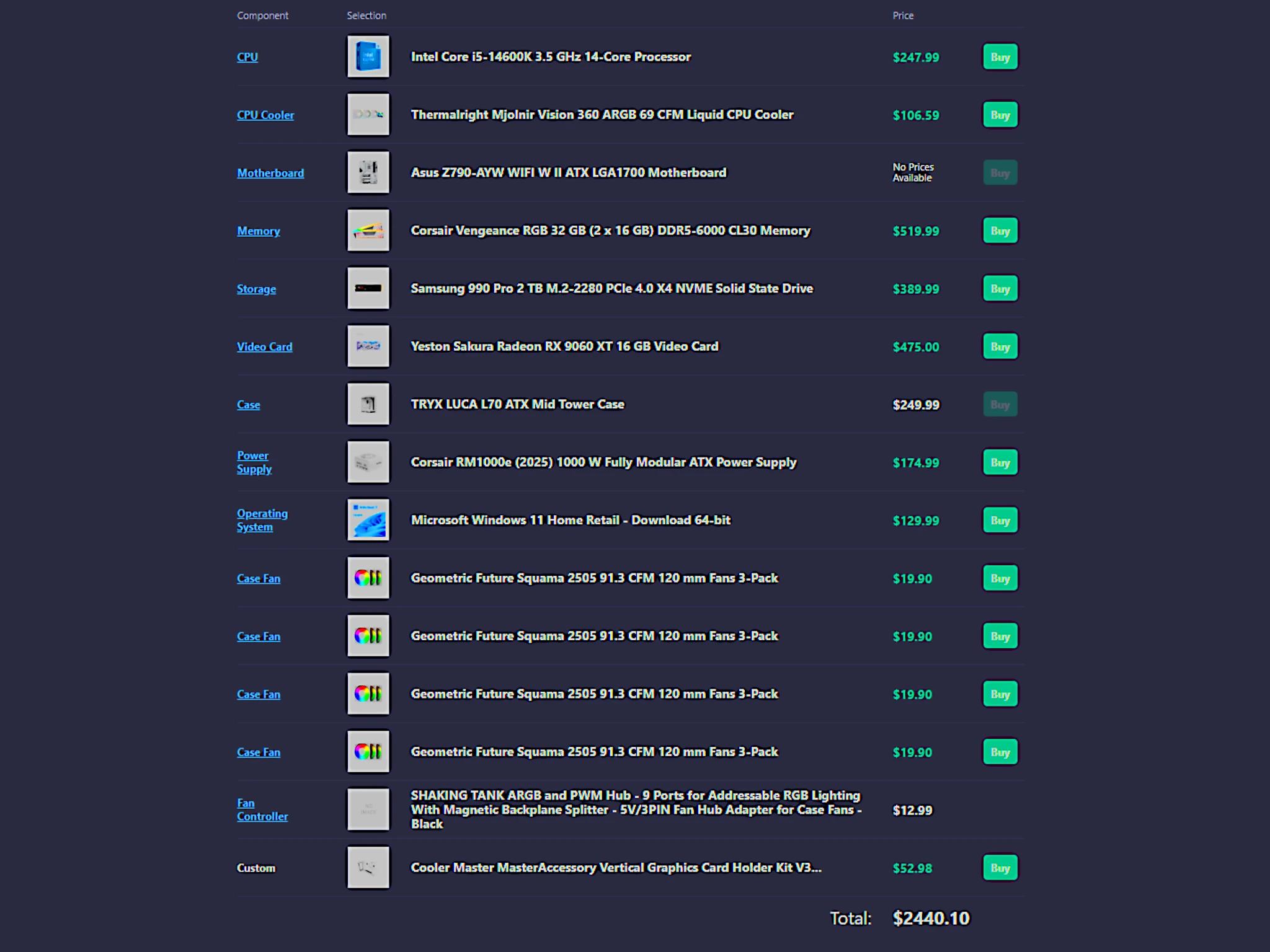The height and width of the screenshot is (952, 1270).
Task: Click the Thermalright Mjolnir cooler thumbnail
Action: (368, 115)
